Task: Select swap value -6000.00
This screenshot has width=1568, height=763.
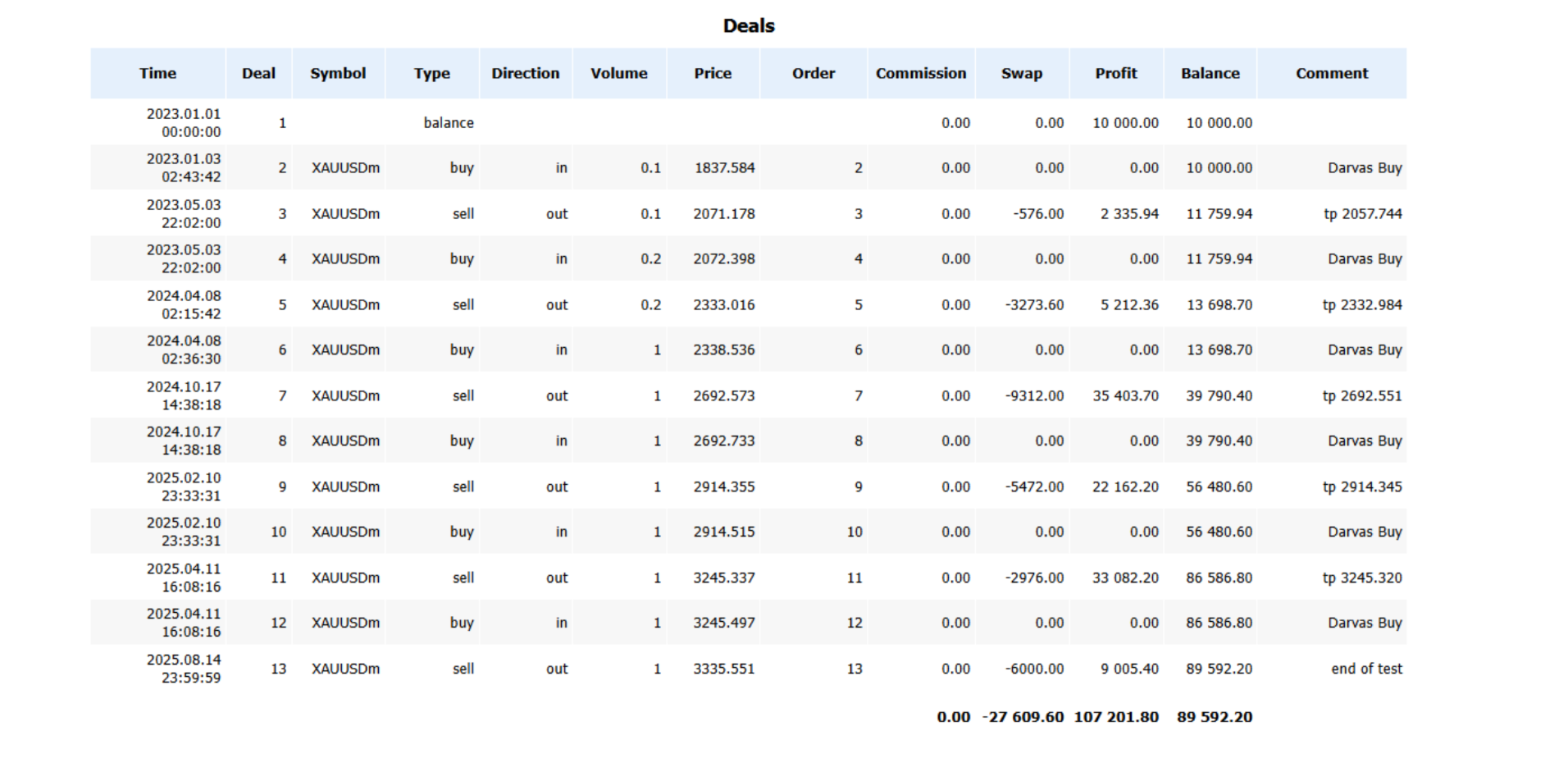Action: pos(1035,669)
